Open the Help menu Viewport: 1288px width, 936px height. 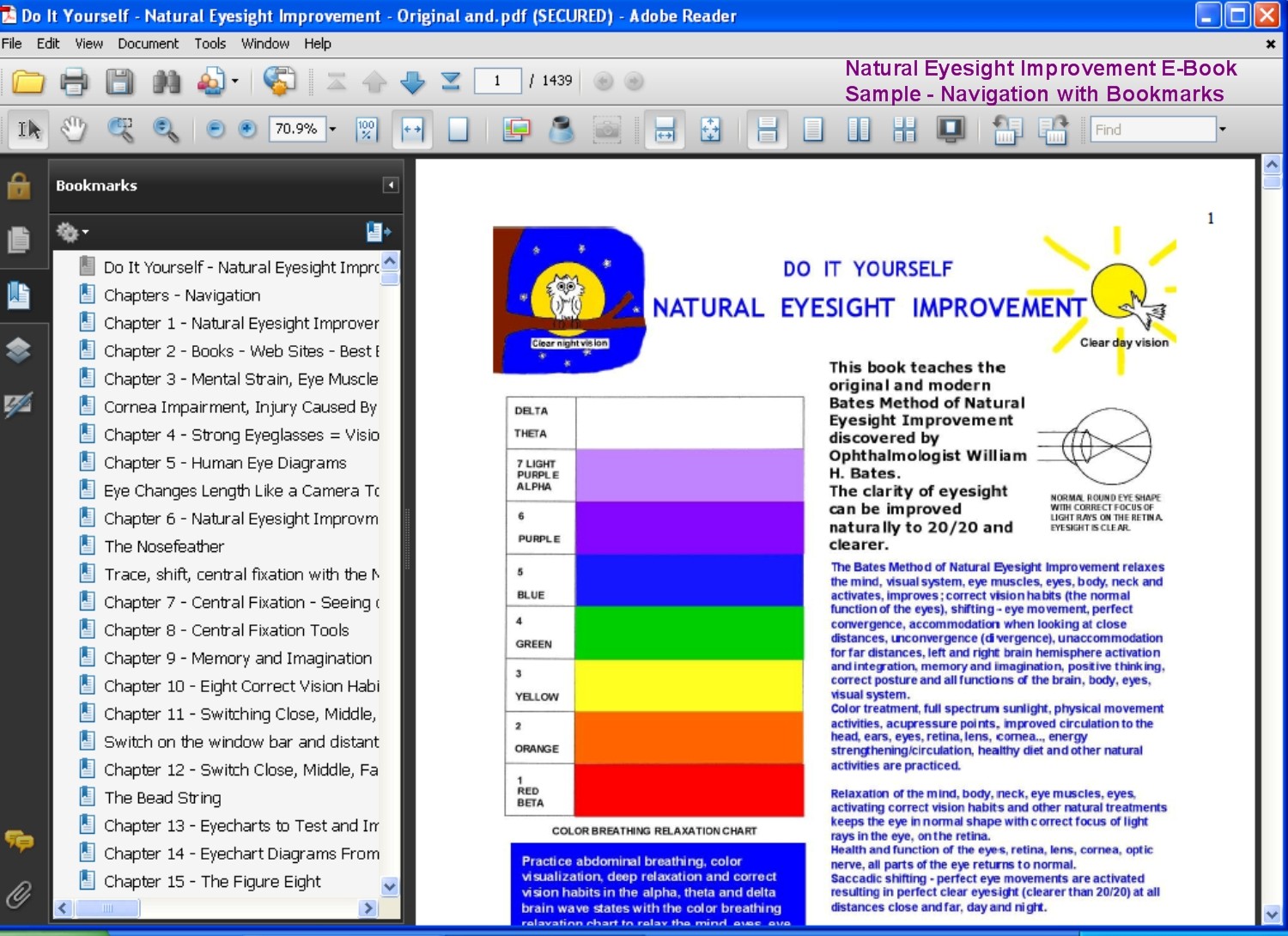point(317,44)
